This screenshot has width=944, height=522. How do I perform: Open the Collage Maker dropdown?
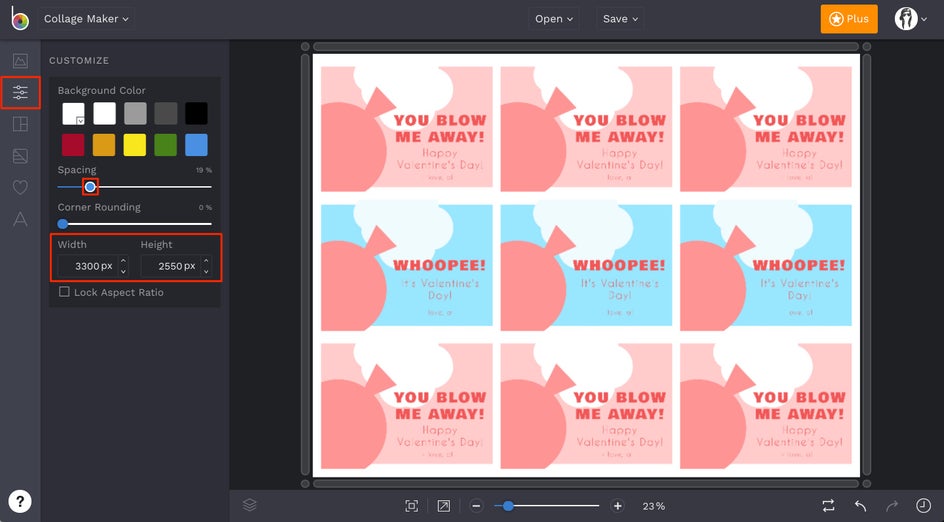86,19
